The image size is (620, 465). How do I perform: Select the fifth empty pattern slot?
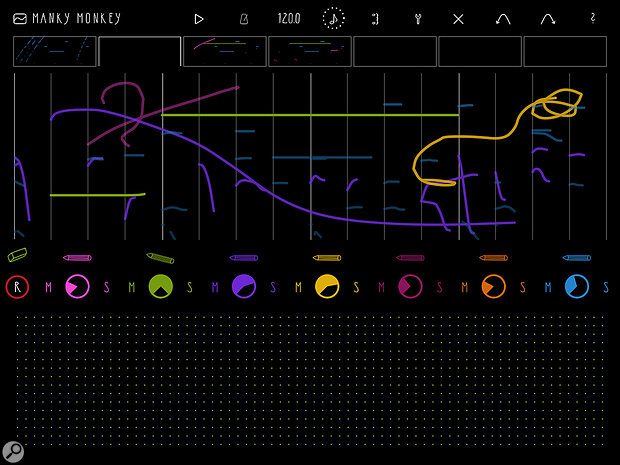(395, 51)
